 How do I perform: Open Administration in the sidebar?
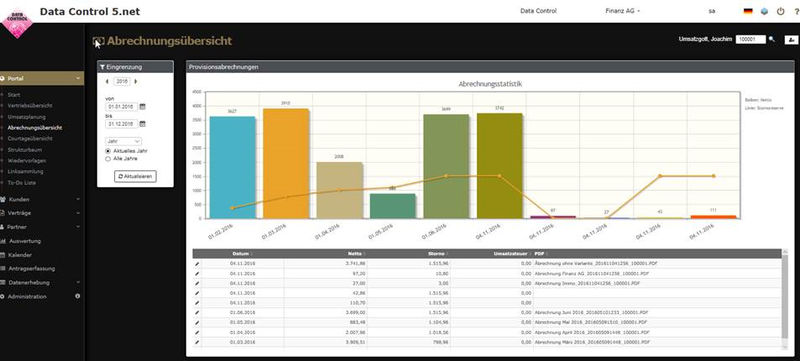click(27, 296)
